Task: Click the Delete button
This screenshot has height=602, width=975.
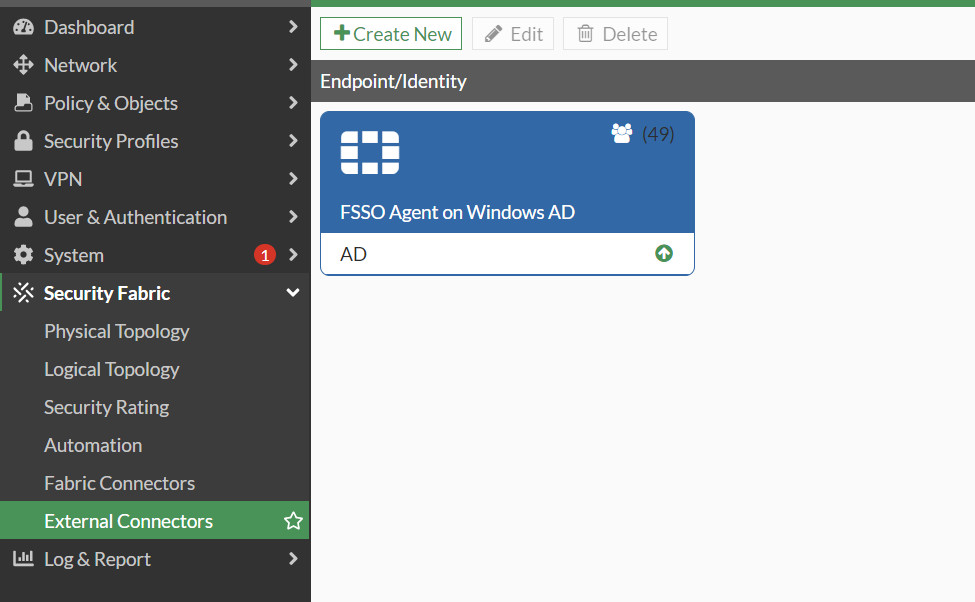Action: pos(616,34)
